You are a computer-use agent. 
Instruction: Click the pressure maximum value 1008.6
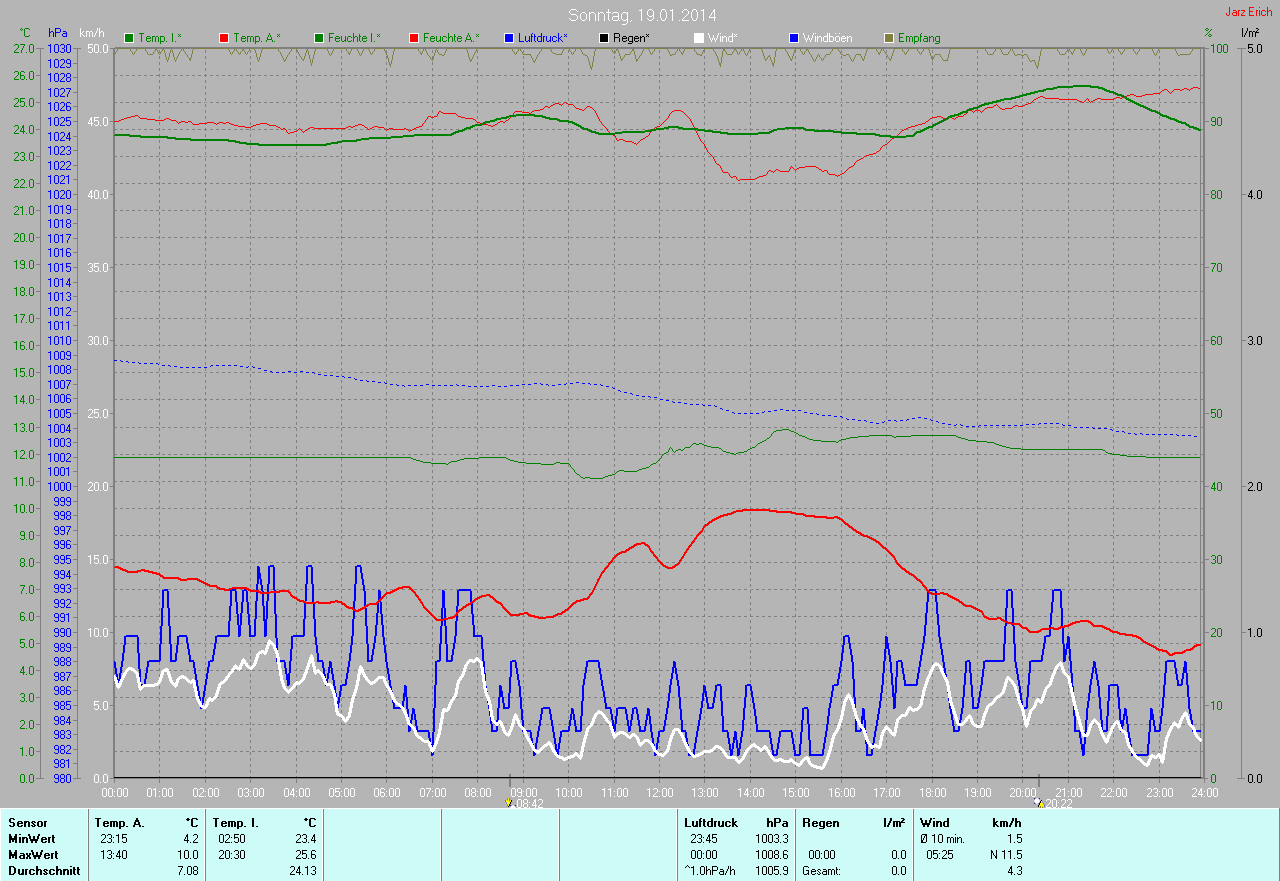pos(771,855)
